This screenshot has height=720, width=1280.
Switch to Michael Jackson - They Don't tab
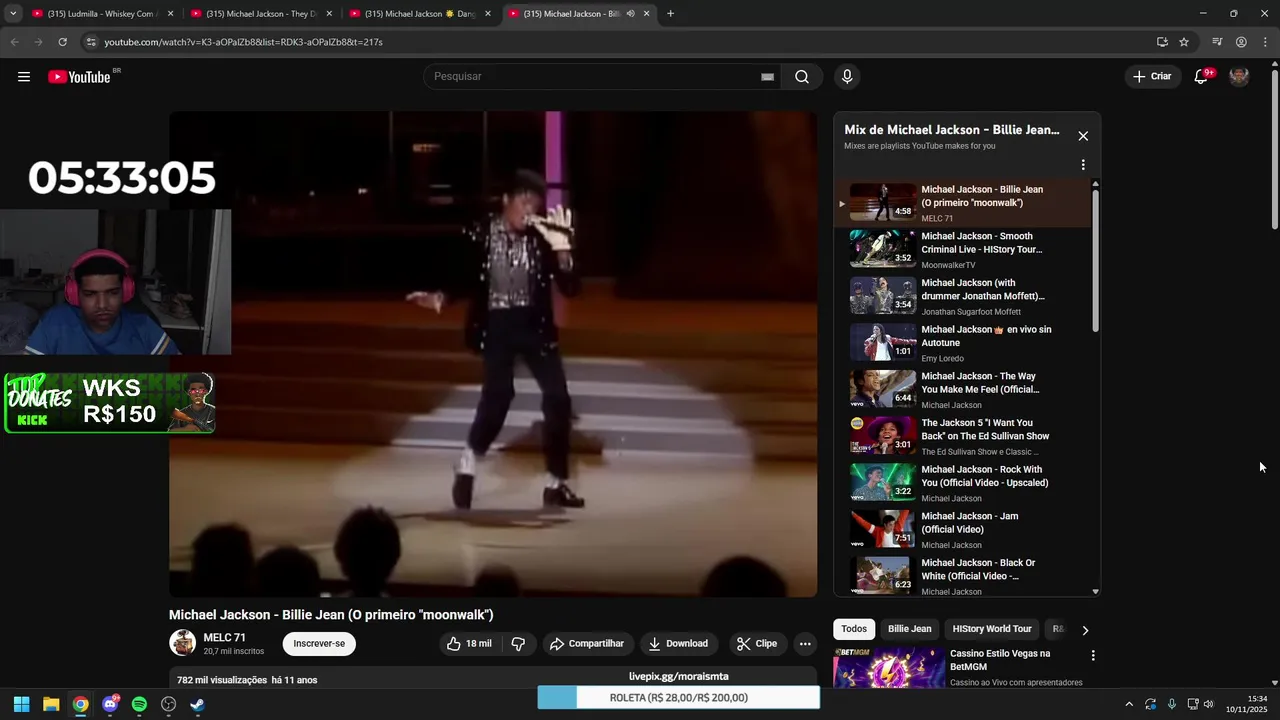(260, 14)
